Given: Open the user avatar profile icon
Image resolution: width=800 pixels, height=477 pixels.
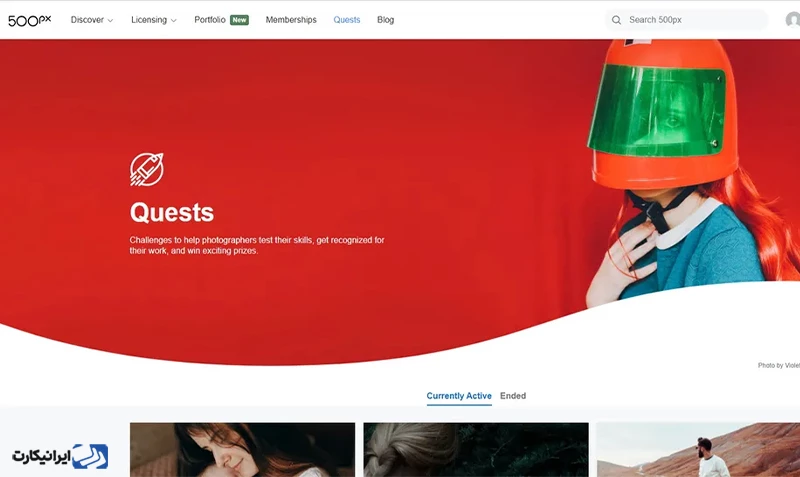Looking at the screenshot, I should click(x=793, y=20).
